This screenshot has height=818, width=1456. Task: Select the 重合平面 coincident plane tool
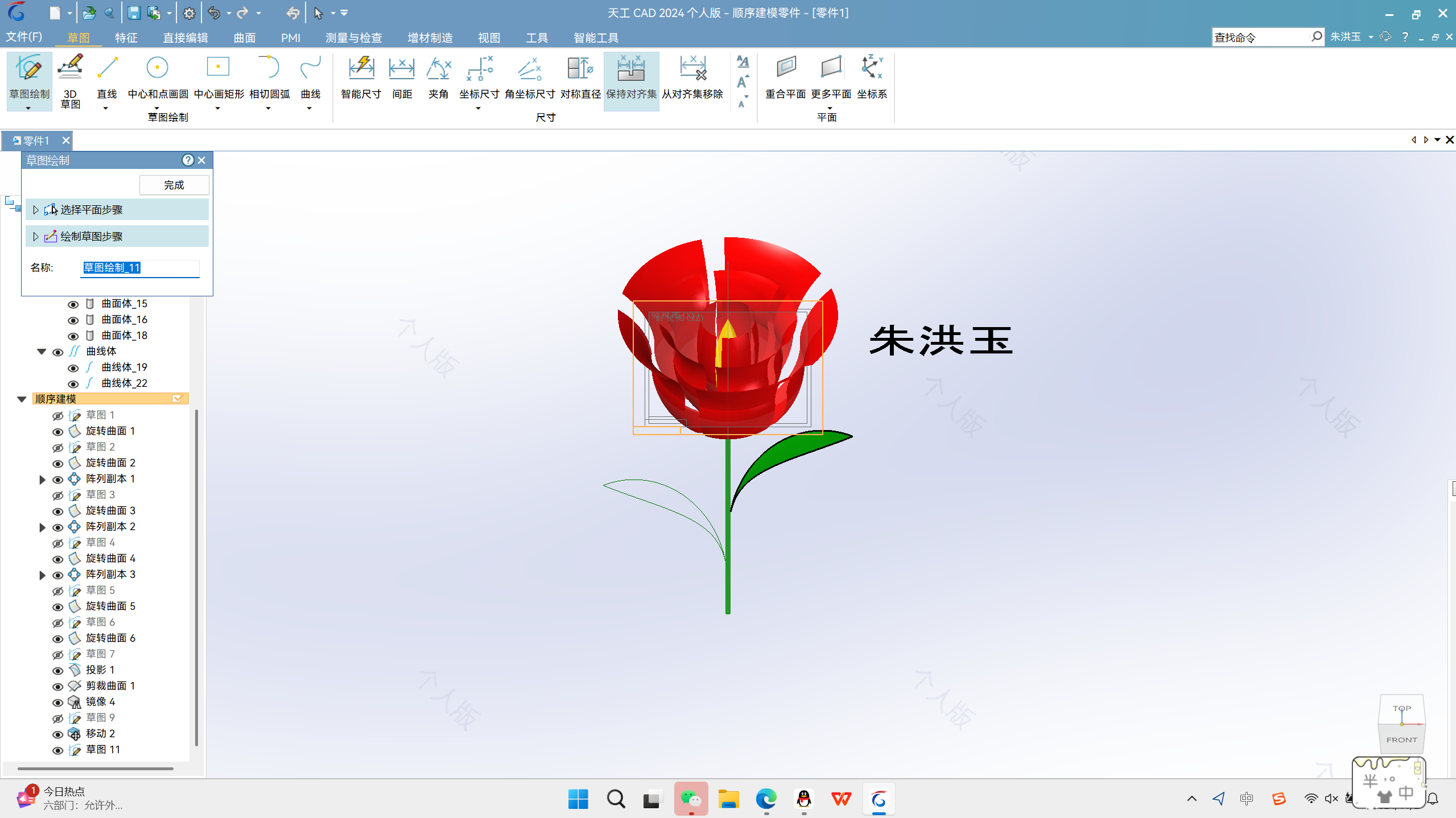(785, 77)
